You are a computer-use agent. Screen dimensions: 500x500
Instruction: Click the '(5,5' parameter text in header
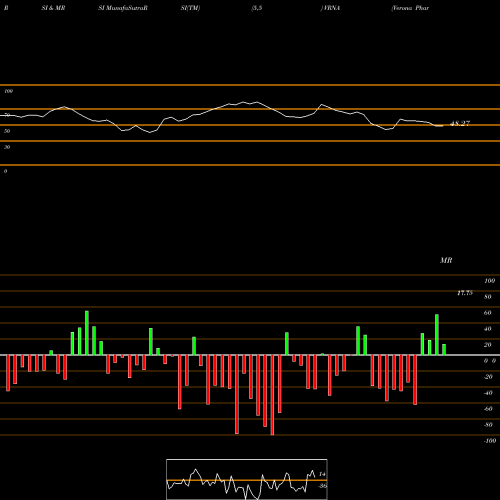point(256,8)
